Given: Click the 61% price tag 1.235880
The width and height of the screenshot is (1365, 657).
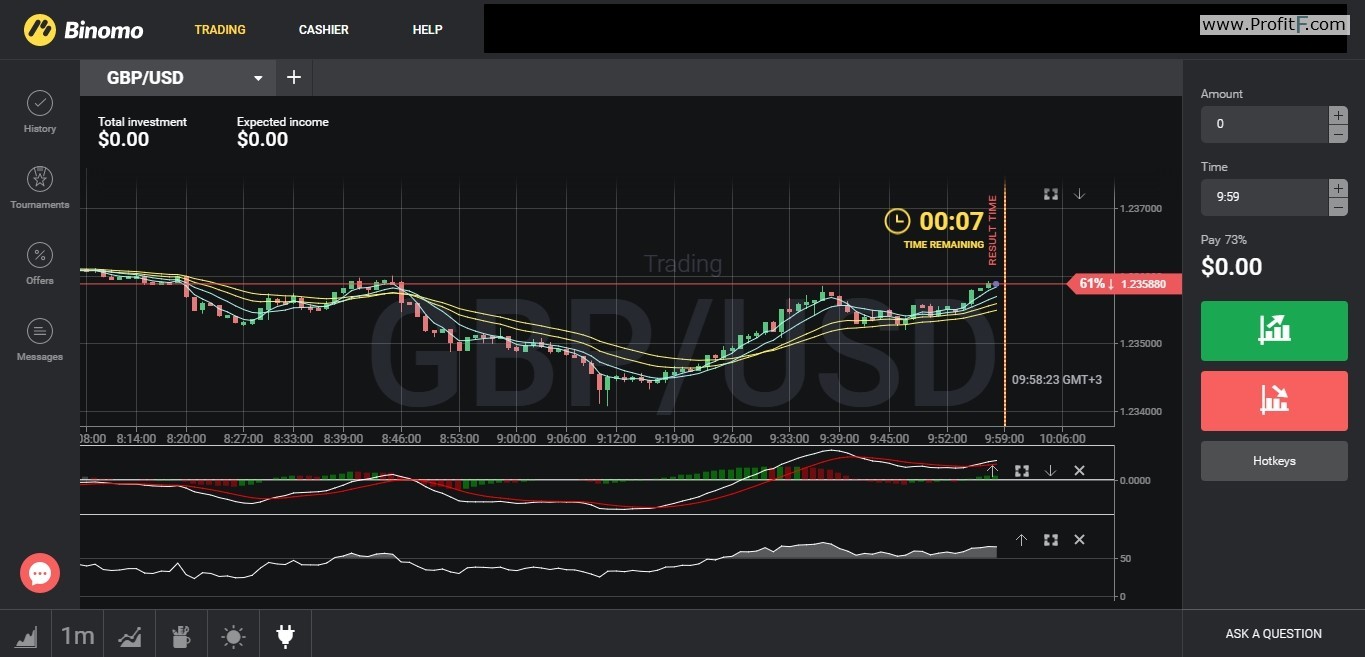Looking at the screenshot, I should pyautogui.click(x=1126, y=284).
